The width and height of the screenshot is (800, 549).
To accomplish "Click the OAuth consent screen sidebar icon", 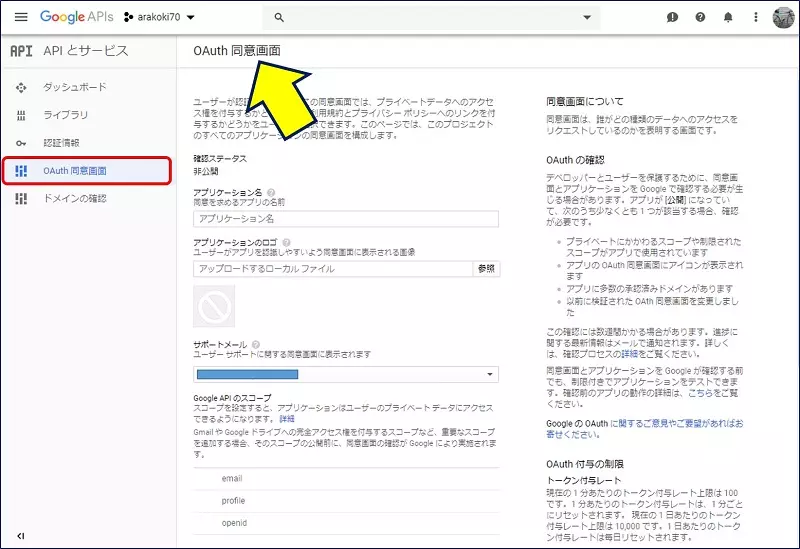I will point(21,171).
